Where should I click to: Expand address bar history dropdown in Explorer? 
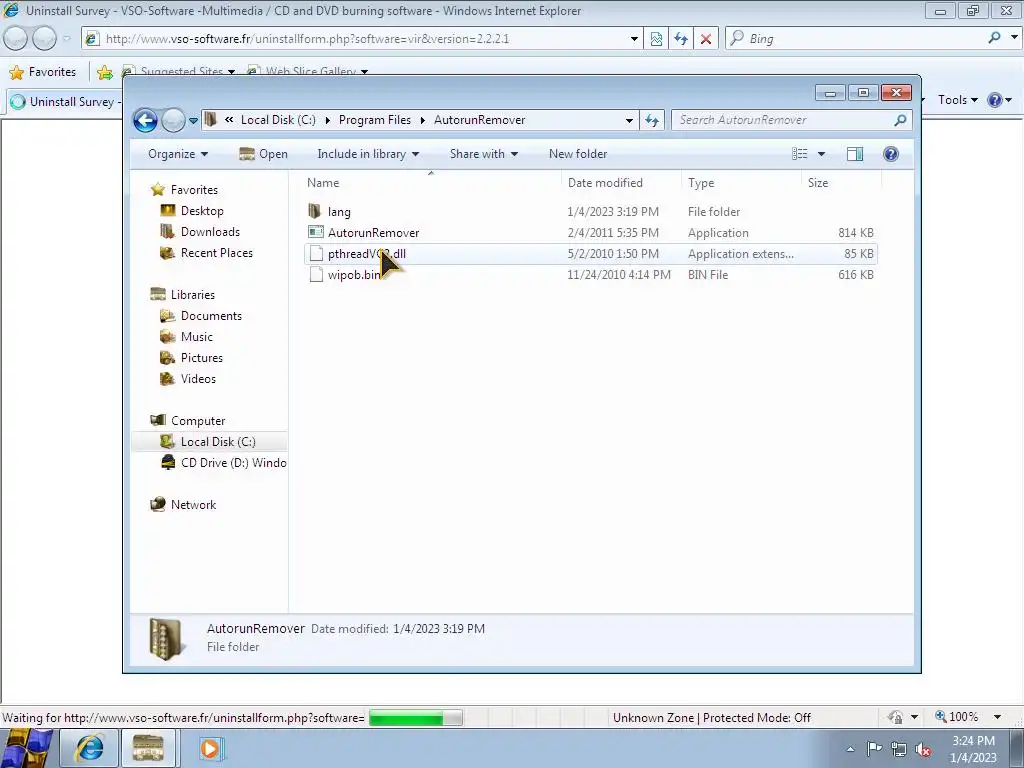(x=629, y=121)
